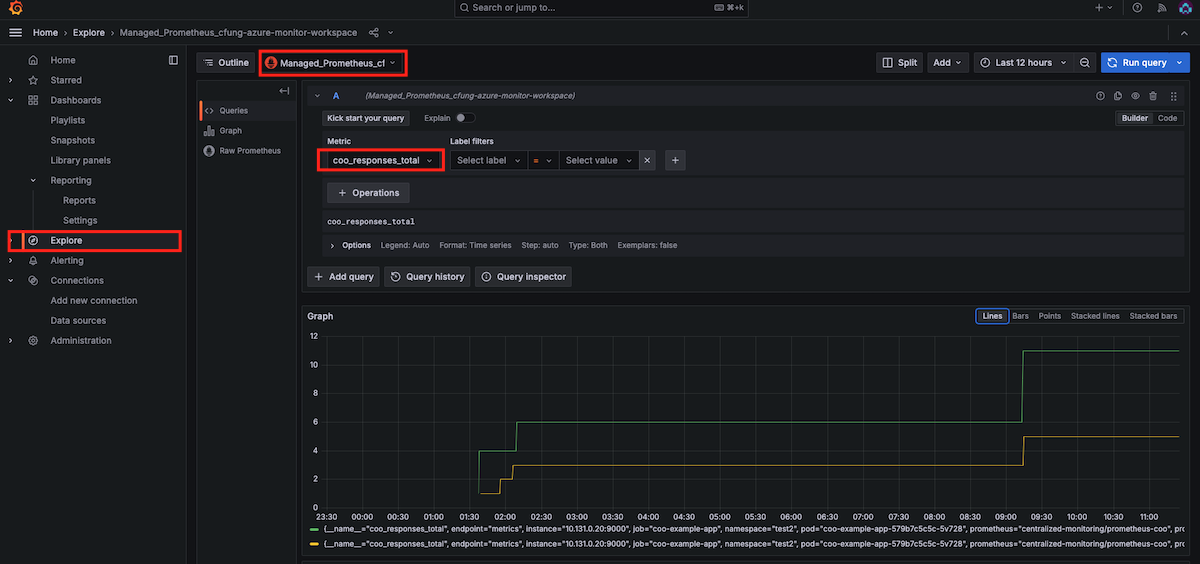The image size is (1200, 564).
Task: Expand the Starred sidebar section
Action: 11,80
